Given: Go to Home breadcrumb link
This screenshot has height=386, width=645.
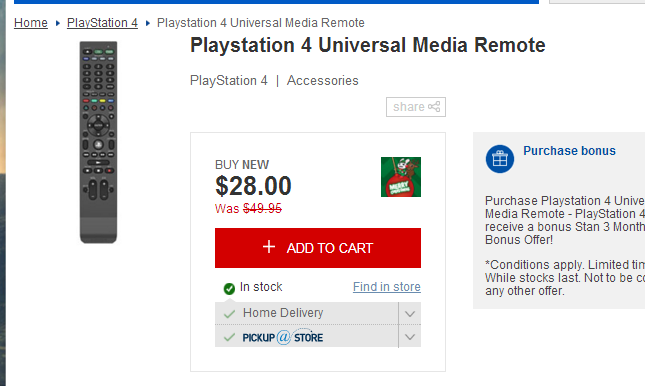Looking at the screenshot, I should (31, 23).
